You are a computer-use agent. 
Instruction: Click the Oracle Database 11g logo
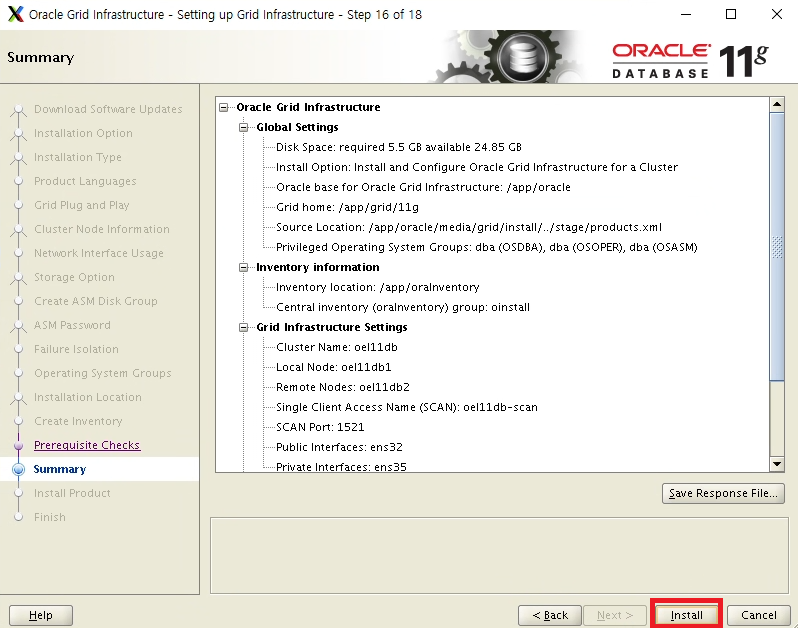pos(690,61)
